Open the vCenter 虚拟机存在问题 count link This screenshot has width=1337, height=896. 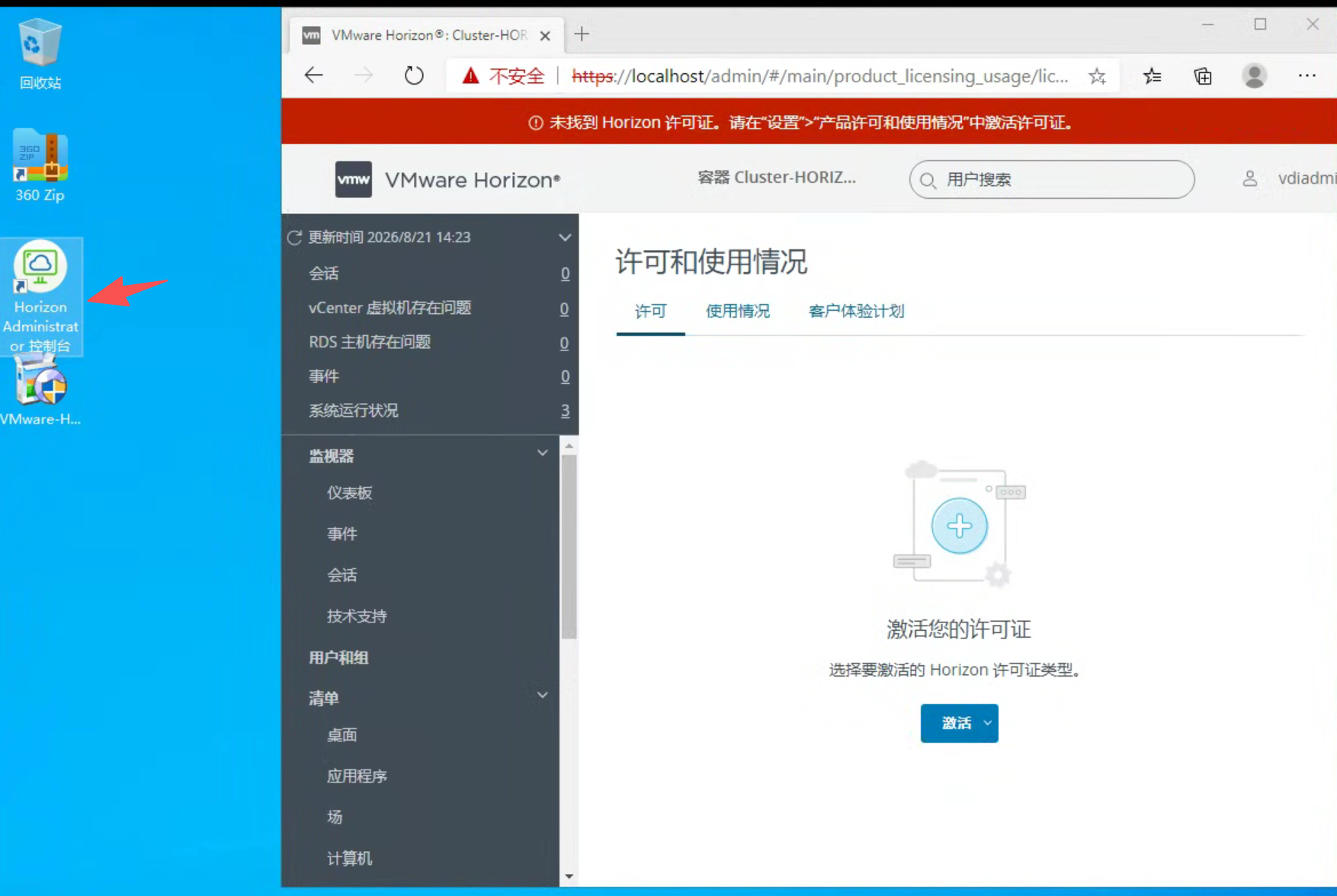tap(564, 309)
